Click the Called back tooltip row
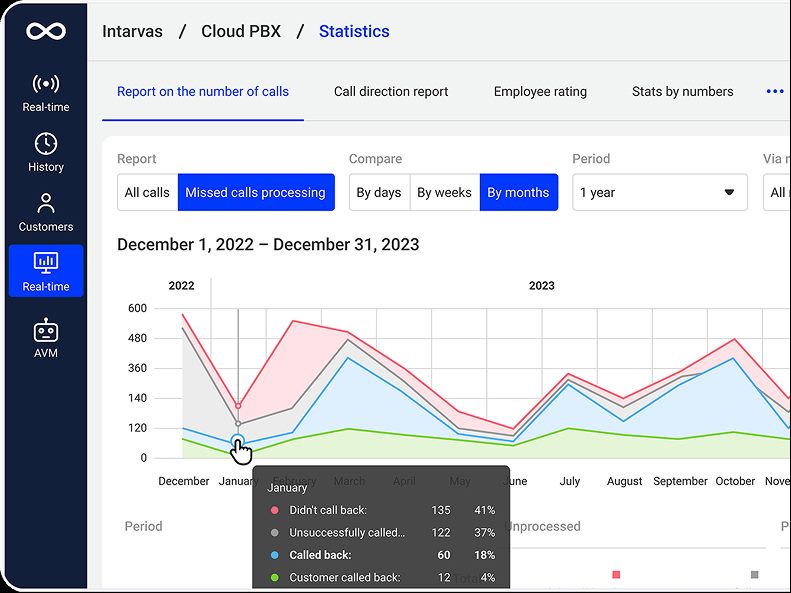 click(x=381, y=555)
